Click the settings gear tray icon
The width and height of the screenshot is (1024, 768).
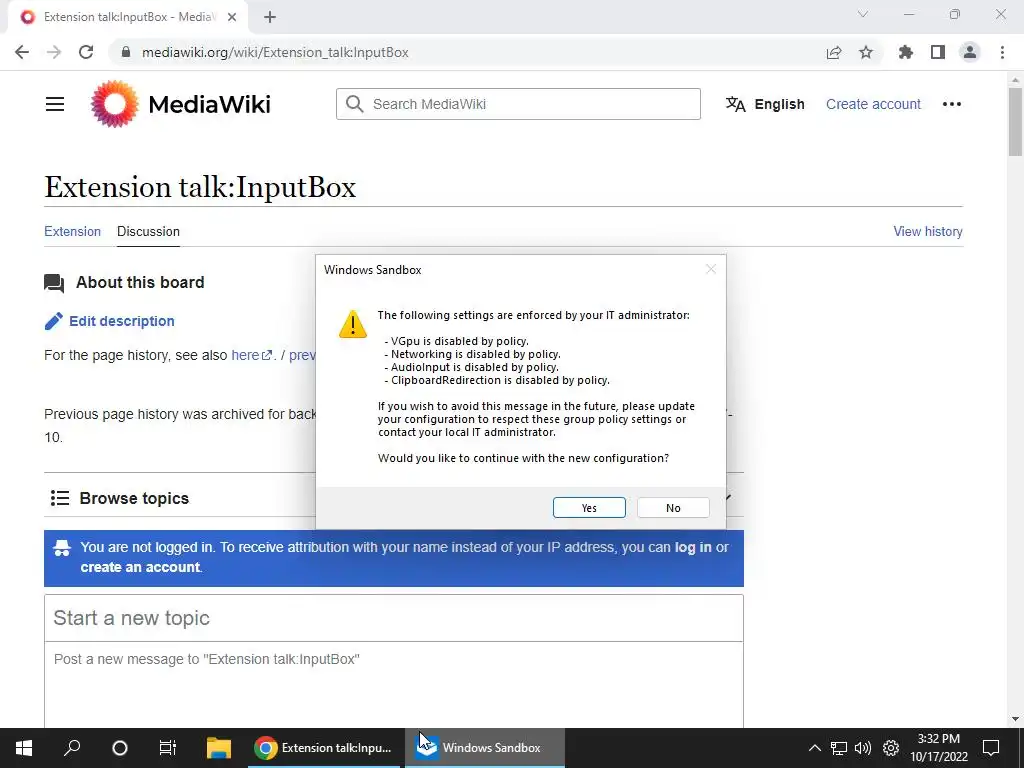click(x=891, y=748)
